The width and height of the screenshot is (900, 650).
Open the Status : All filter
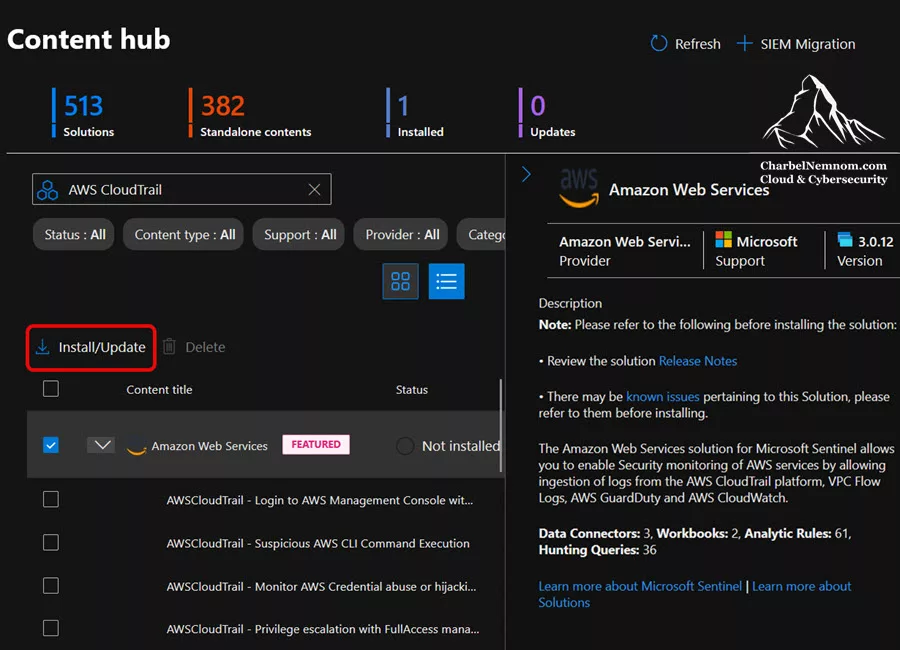click(x=74, y=234)
